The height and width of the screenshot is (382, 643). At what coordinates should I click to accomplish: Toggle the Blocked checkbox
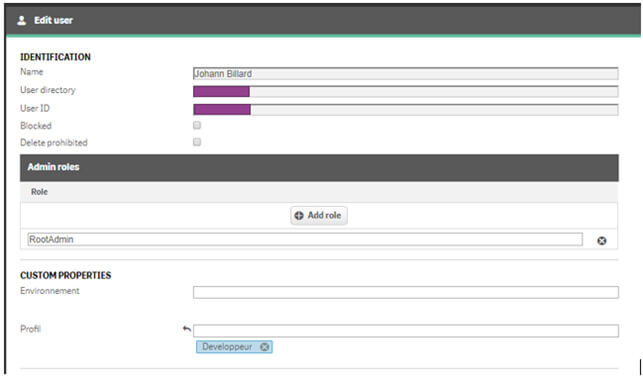[x=197, y=125]
